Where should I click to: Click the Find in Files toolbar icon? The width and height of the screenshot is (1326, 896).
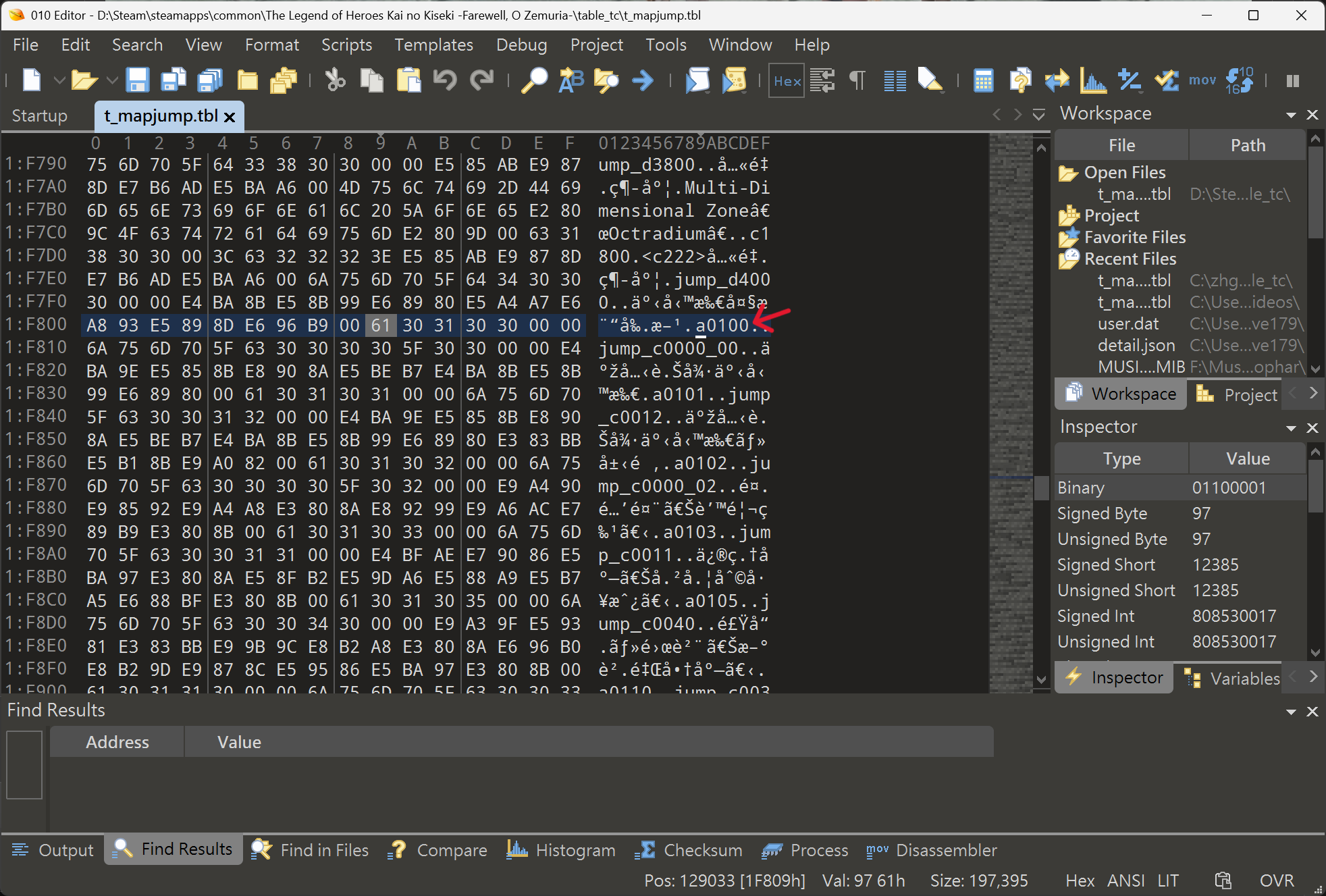point(606,80)
